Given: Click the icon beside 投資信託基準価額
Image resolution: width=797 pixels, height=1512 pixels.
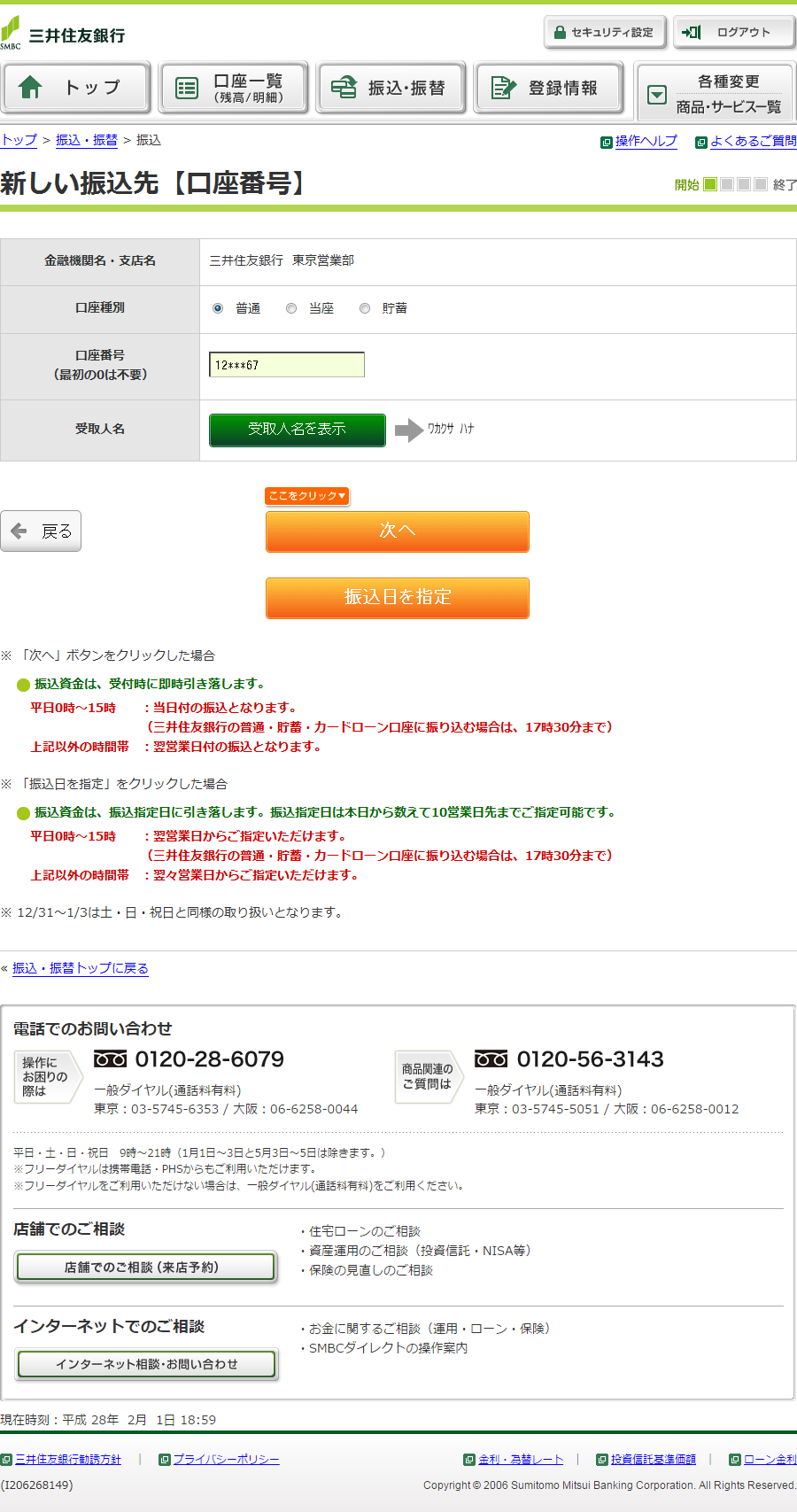Looking at the screenshot, I should coord(602,1460).
